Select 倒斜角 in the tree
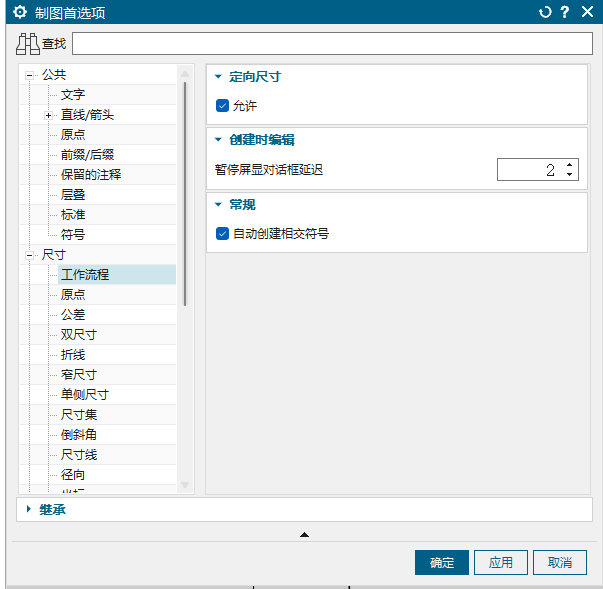 pyautogui.click(x=78, y=434)
